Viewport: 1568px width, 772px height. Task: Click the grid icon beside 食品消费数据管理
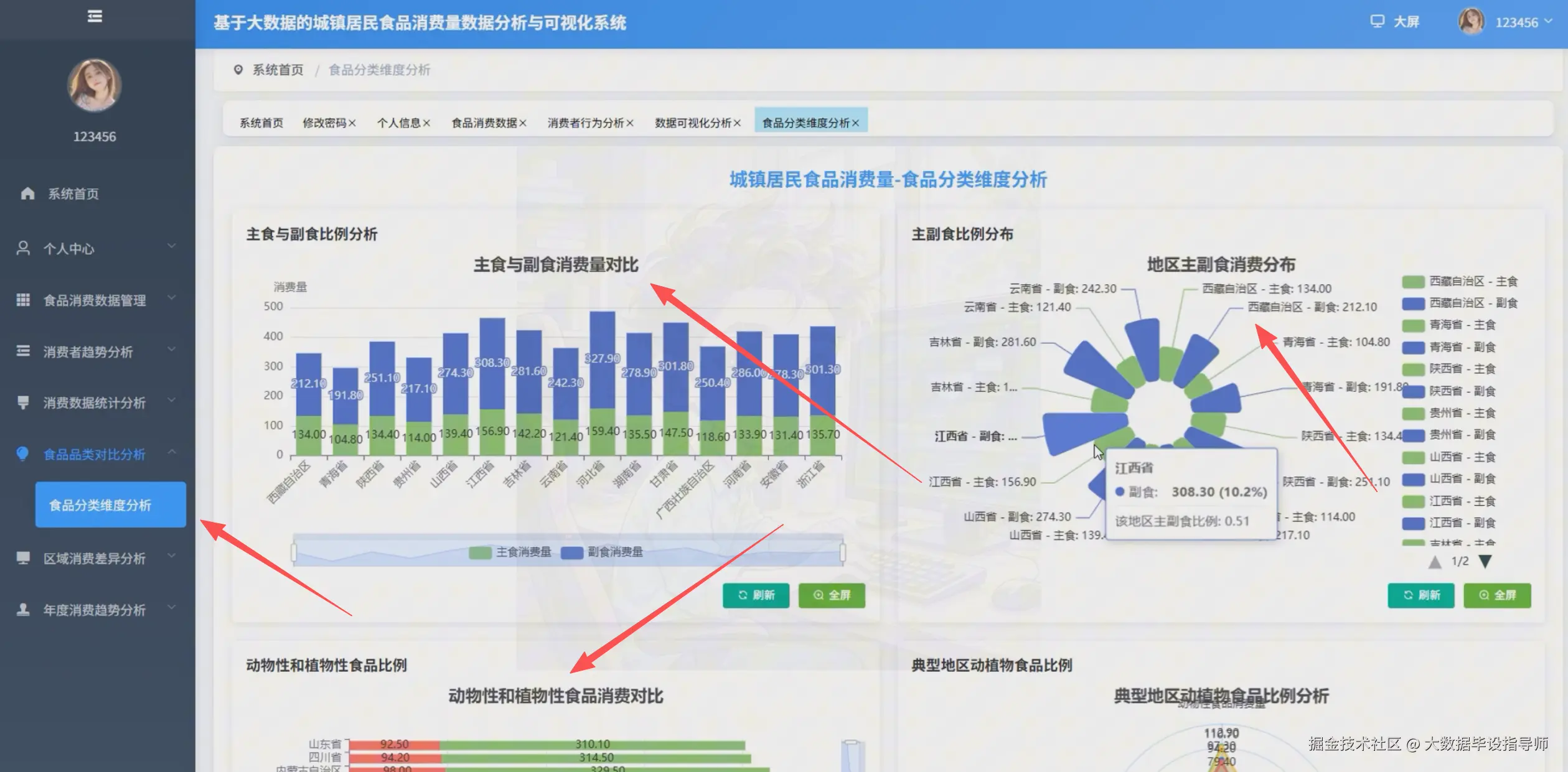pos(24,300)
